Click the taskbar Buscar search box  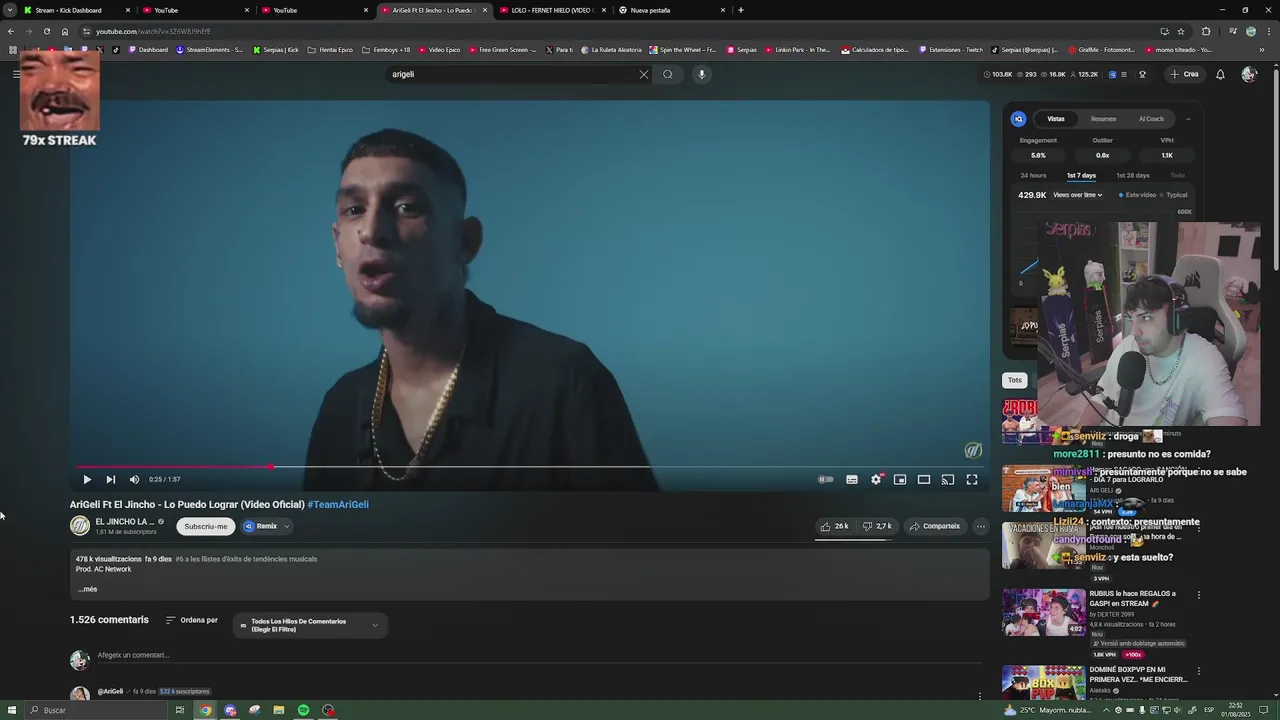coord(95,710)
